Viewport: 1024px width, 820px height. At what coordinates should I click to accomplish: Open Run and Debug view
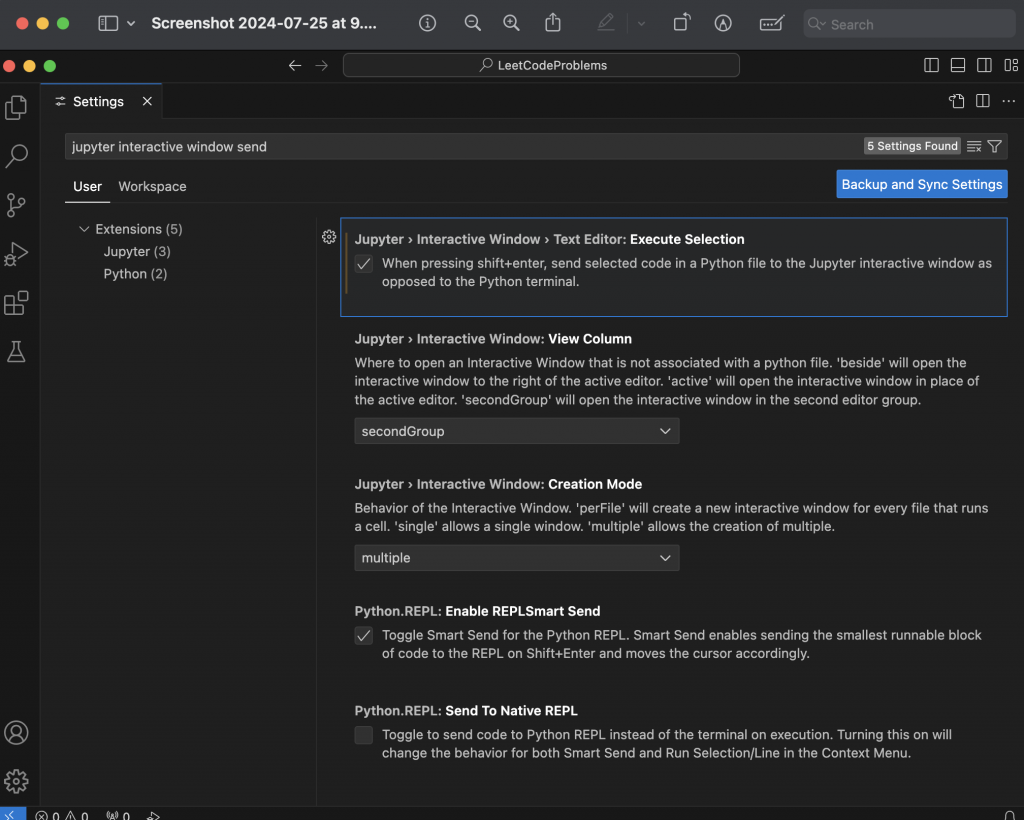[16, 254]
